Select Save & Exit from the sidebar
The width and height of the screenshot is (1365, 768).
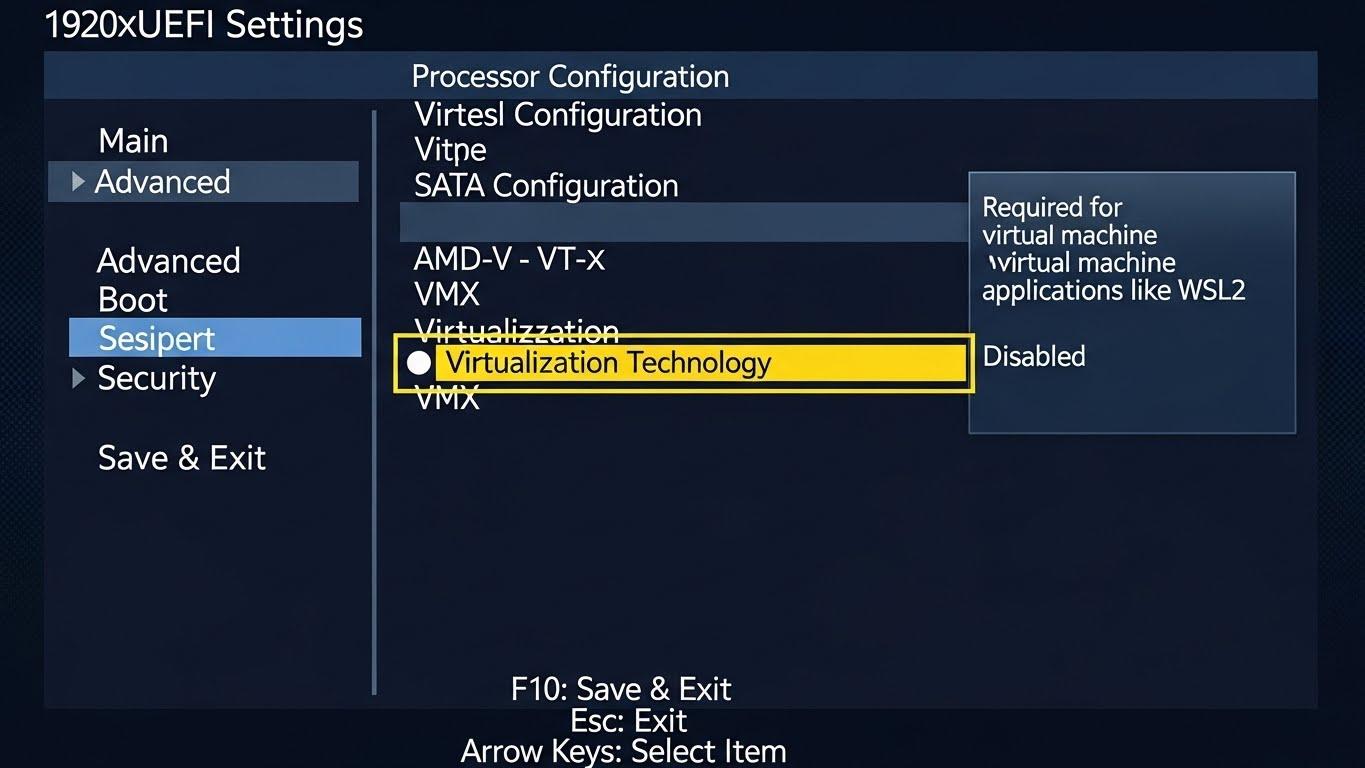pos(181,457)
